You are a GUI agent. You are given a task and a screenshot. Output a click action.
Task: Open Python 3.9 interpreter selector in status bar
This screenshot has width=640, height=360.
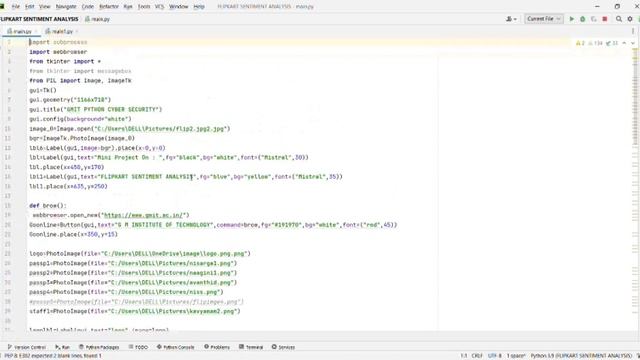[581, 356]
